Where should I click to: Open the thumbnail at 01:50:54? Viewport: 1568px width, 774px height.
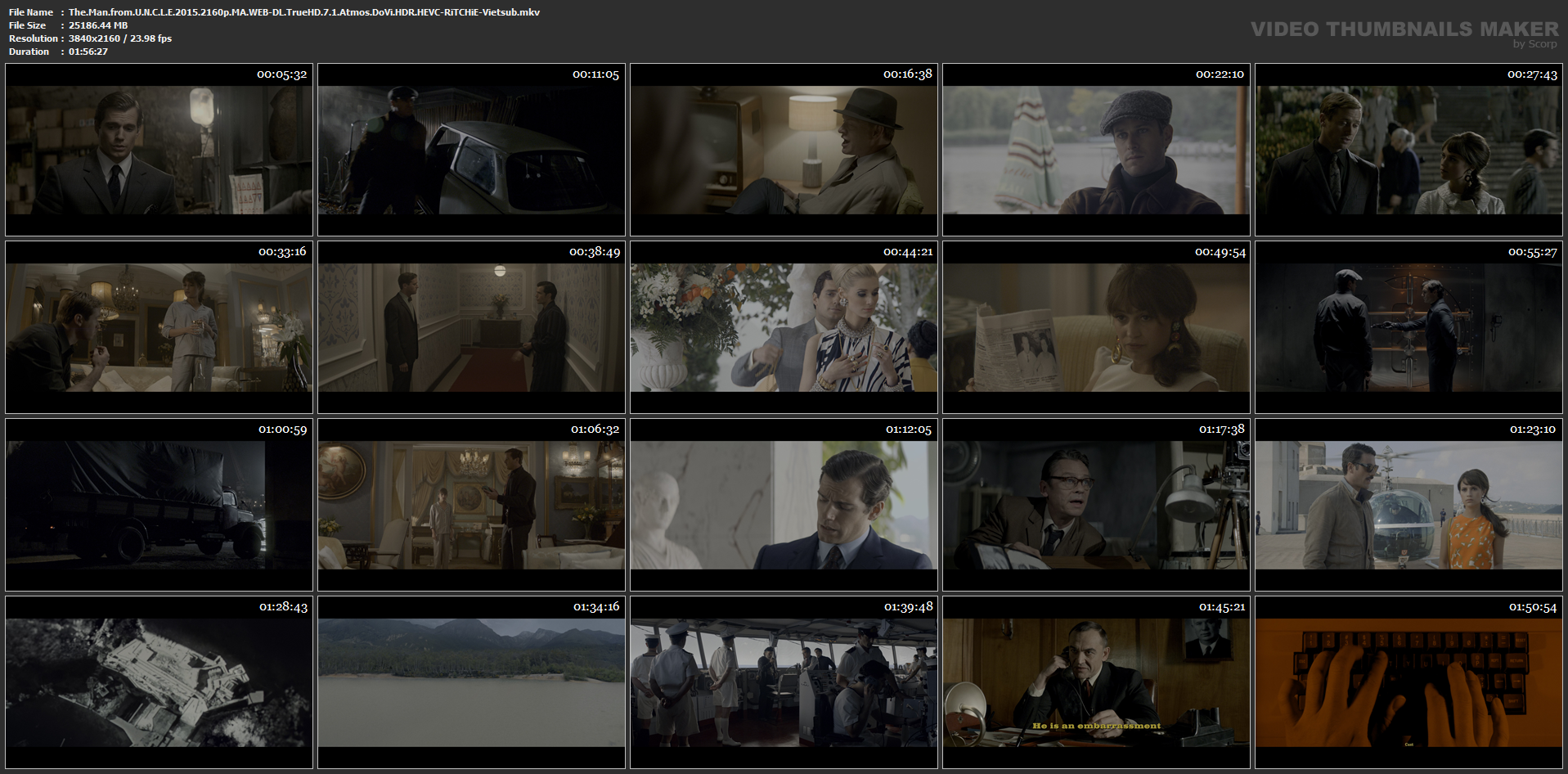tap(1409, 682)
